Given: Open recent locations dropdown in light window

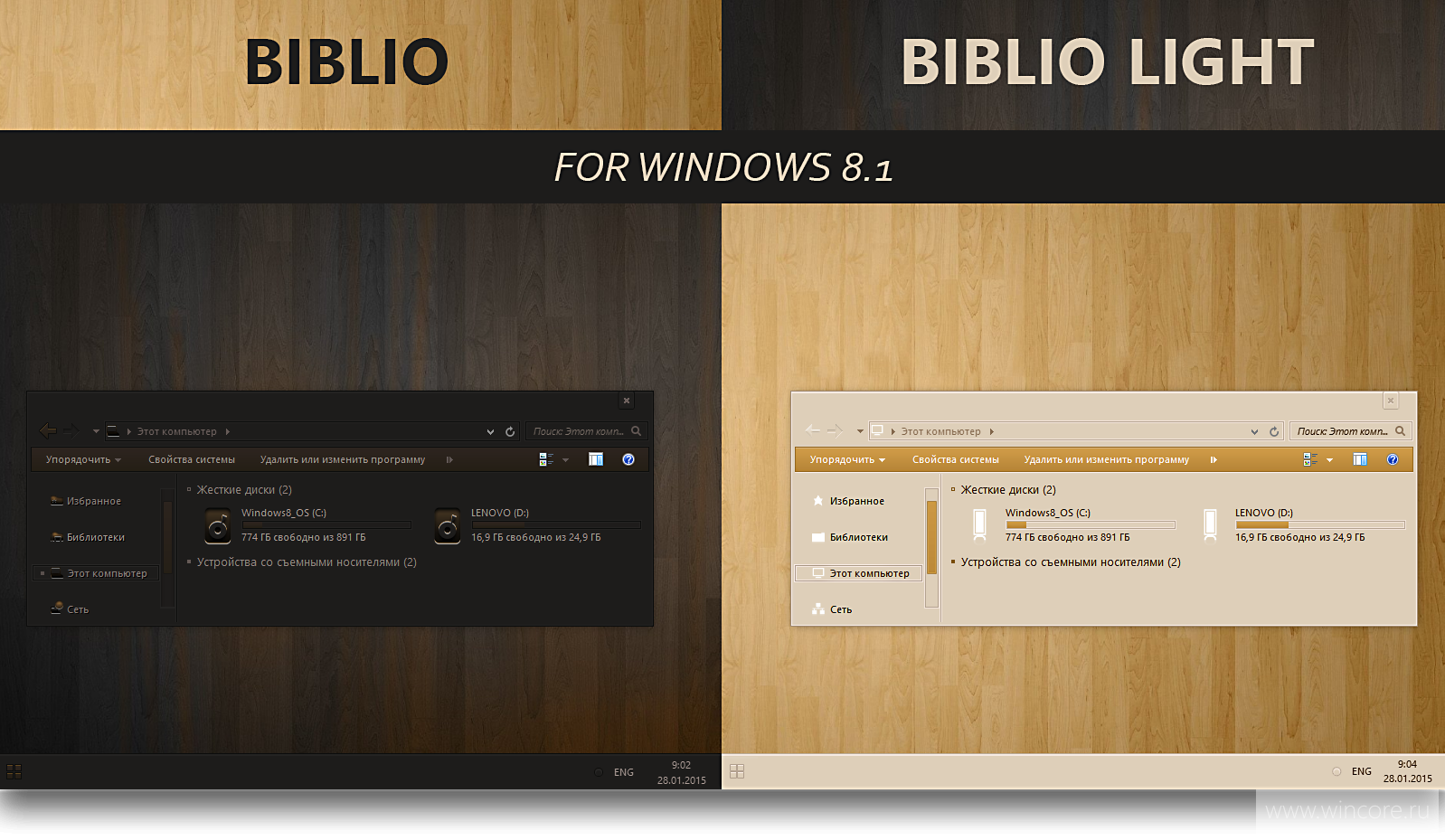Looking at the screenshot, I should (x=860, y=431).
